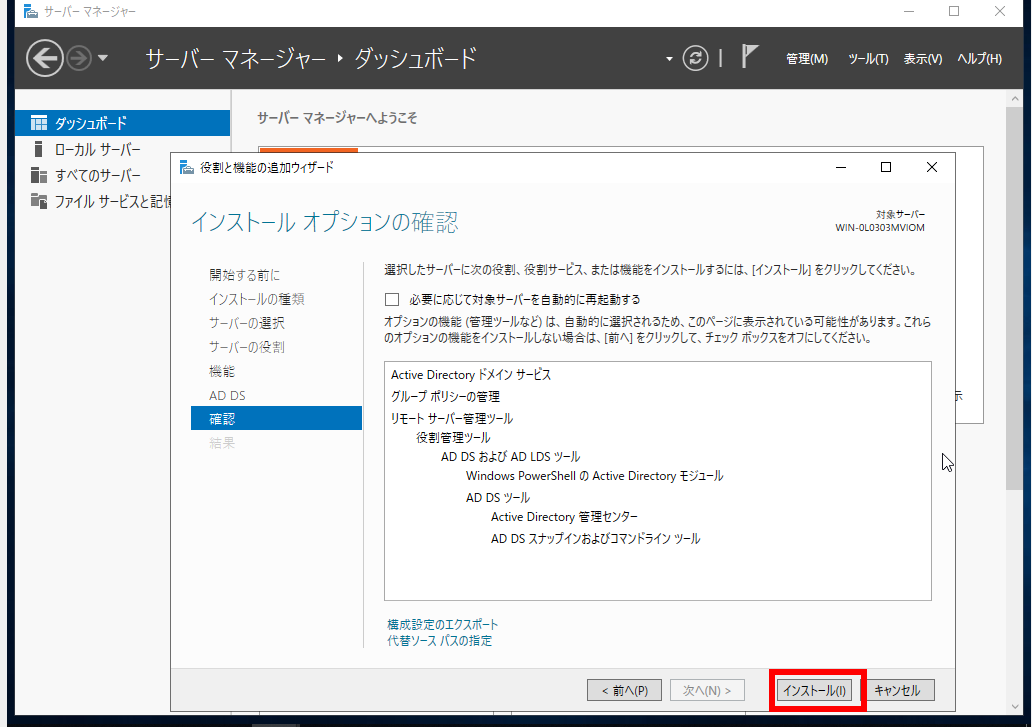The width and height of the screenshot is (1032, 727).
Task: Click '役割管理ツール' list entry
Action: [x=453, y=438]
